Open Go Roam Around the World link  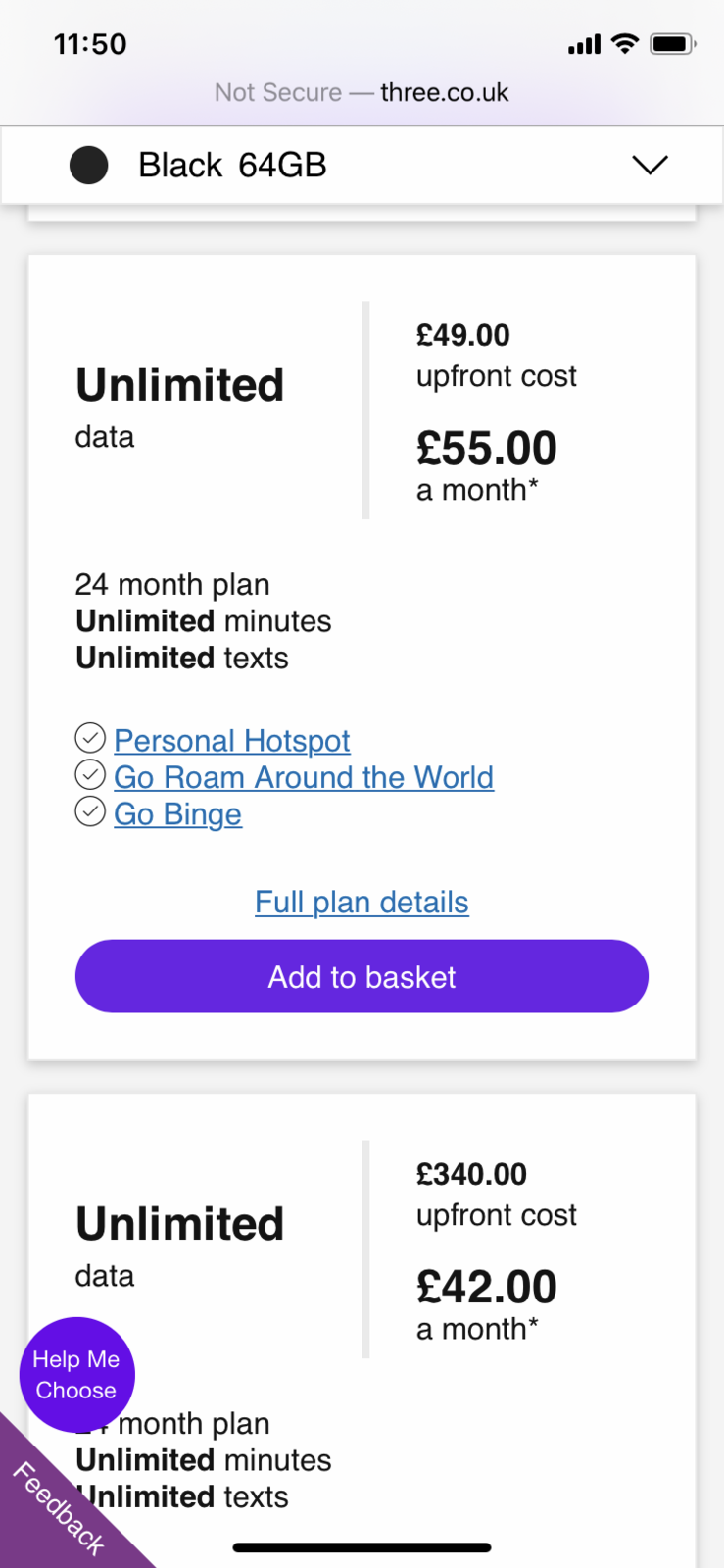[304, 777]
